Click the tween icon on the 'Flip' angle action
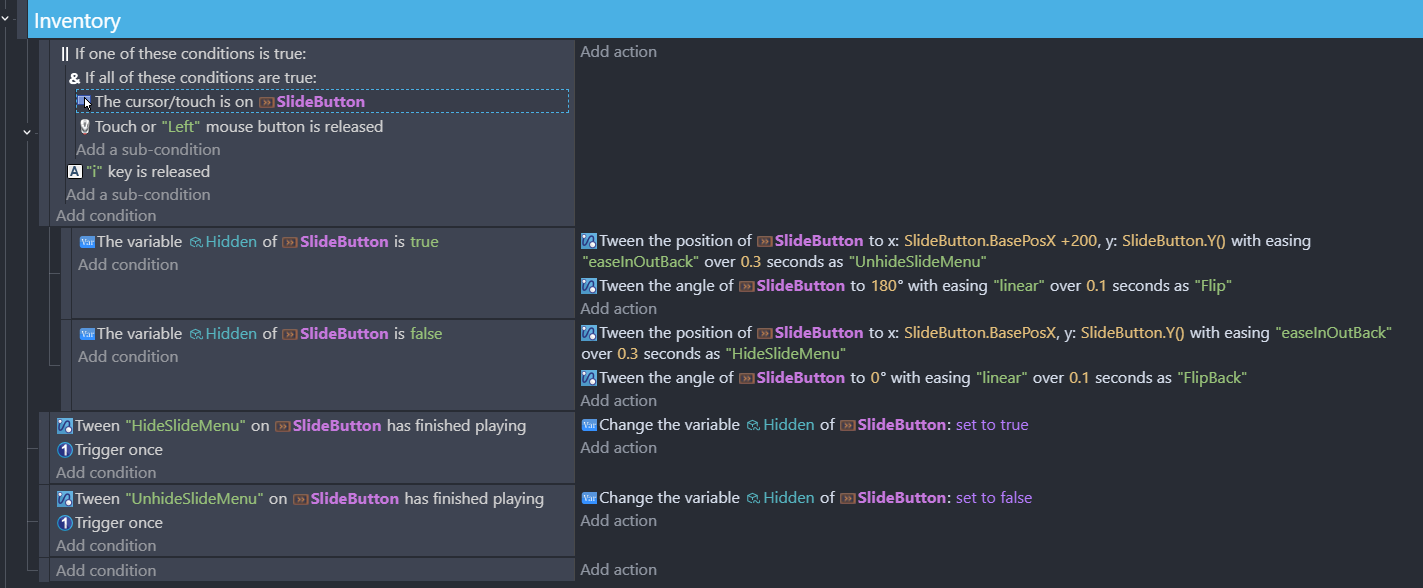Image resolution: width=1423 pixels, height=588 pixels. tap(589, 286)
